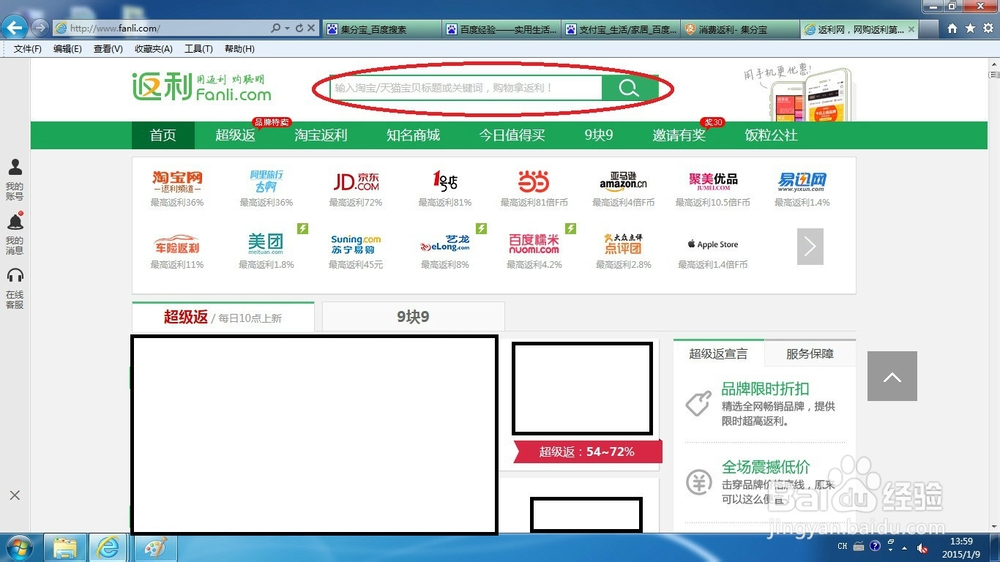Open 今日值得买 navigation link
1000x562 pixels.
pyautogui.click(x=512, y=135)
